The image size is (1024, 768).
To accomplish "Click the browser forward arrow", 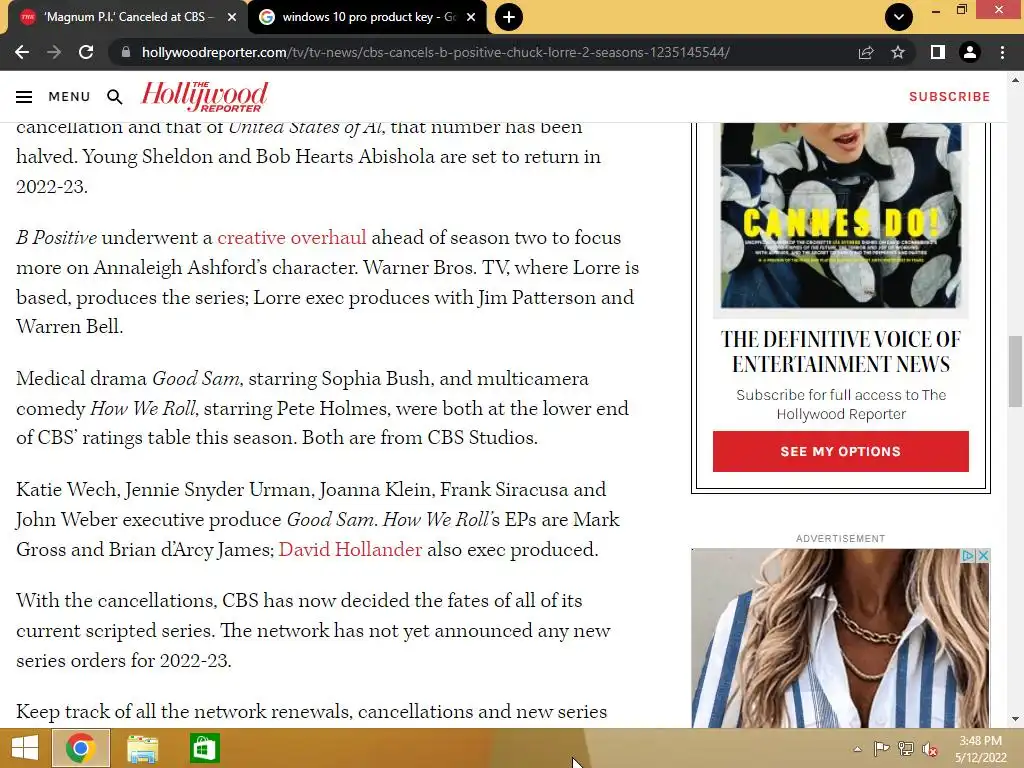I will [x=54, y=52].
